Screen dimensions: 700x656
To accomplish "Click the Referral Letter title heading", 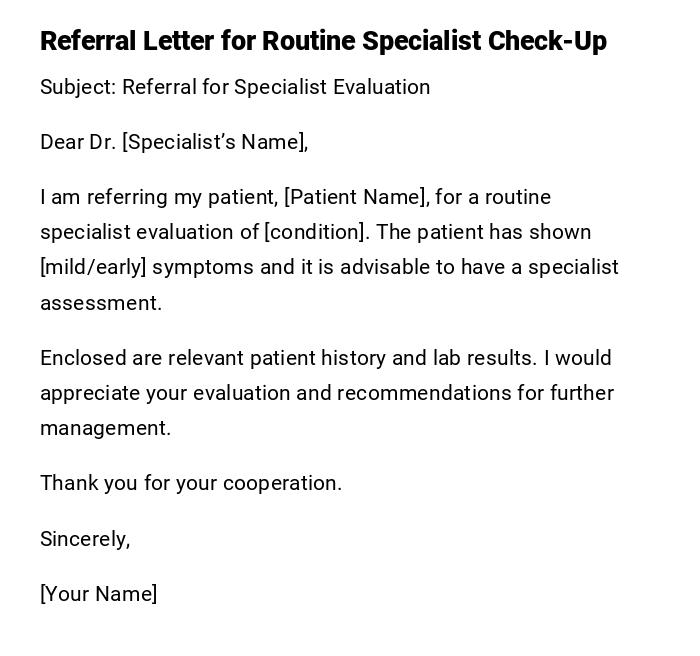I will tap(322, 41).
